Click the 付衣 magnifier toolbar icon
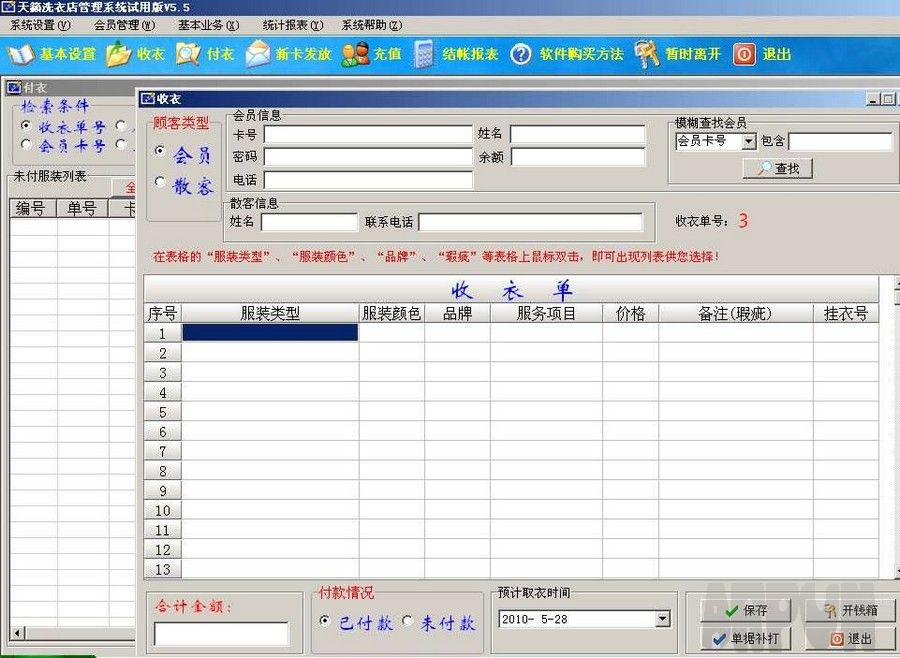 pos(187,54)
